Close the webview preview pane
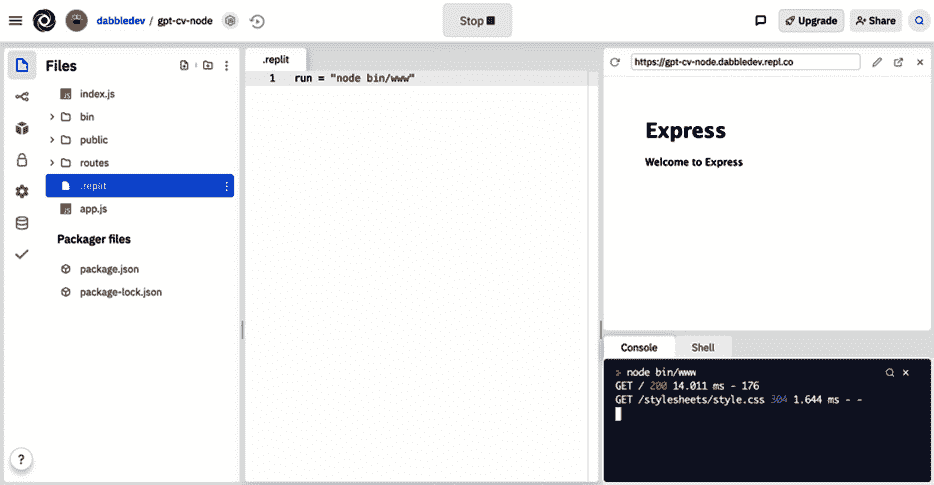Screen dimensions: 934x485 920,62
